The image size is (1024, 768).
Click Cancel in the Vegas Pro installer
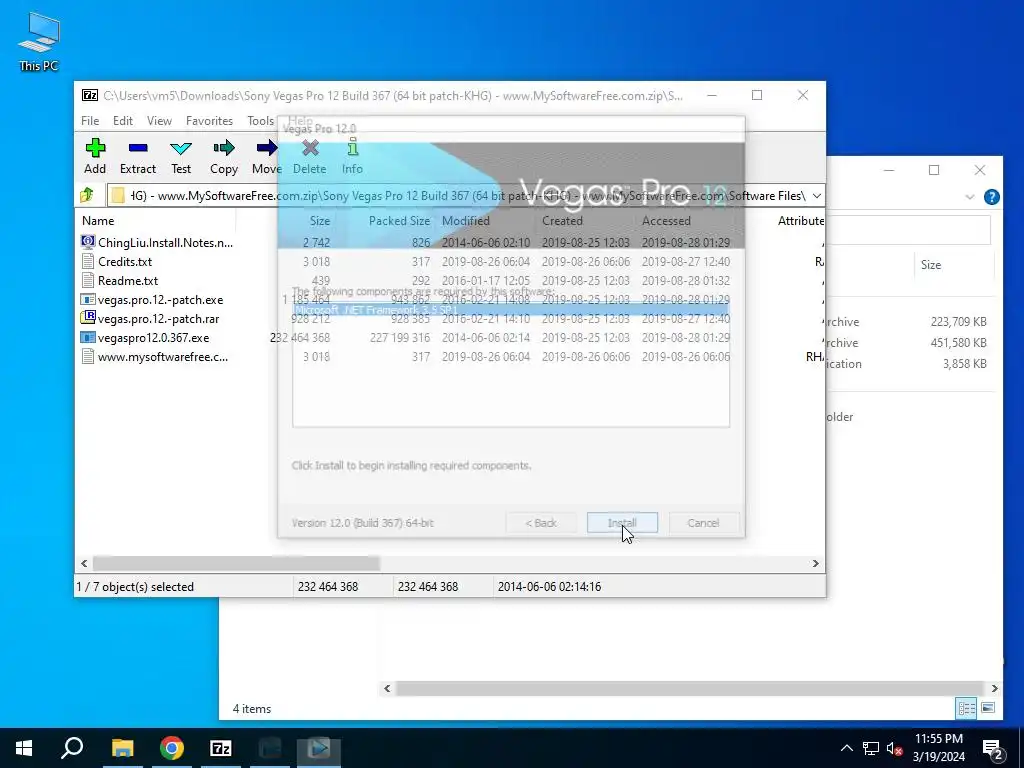pos(703,523)
